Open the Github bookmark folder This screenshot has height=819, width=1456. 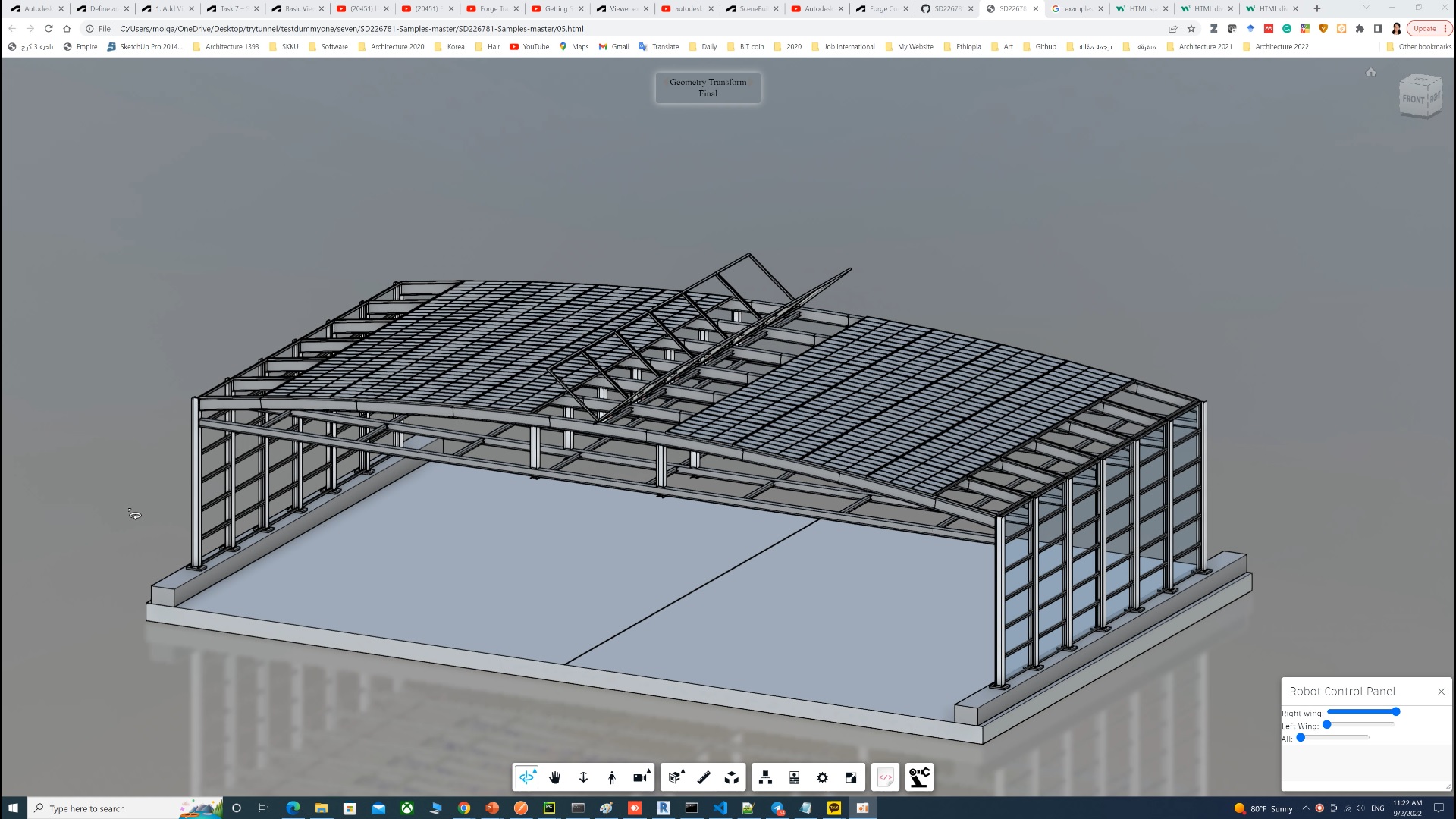[1039, 47]
